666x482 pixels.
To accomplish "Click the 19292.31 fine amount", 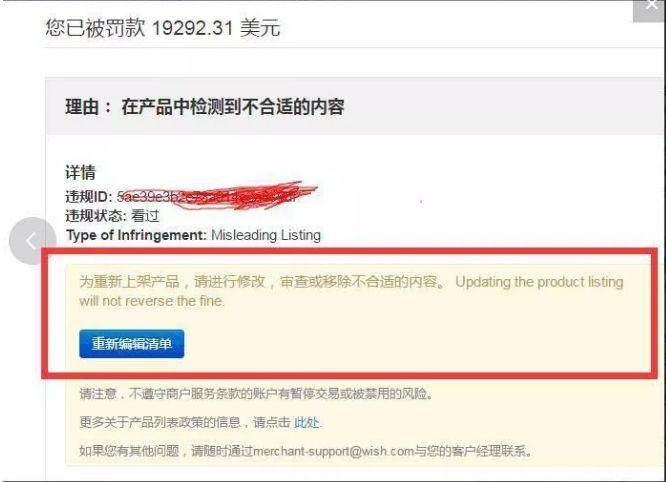I will click(x=192, y=28).
